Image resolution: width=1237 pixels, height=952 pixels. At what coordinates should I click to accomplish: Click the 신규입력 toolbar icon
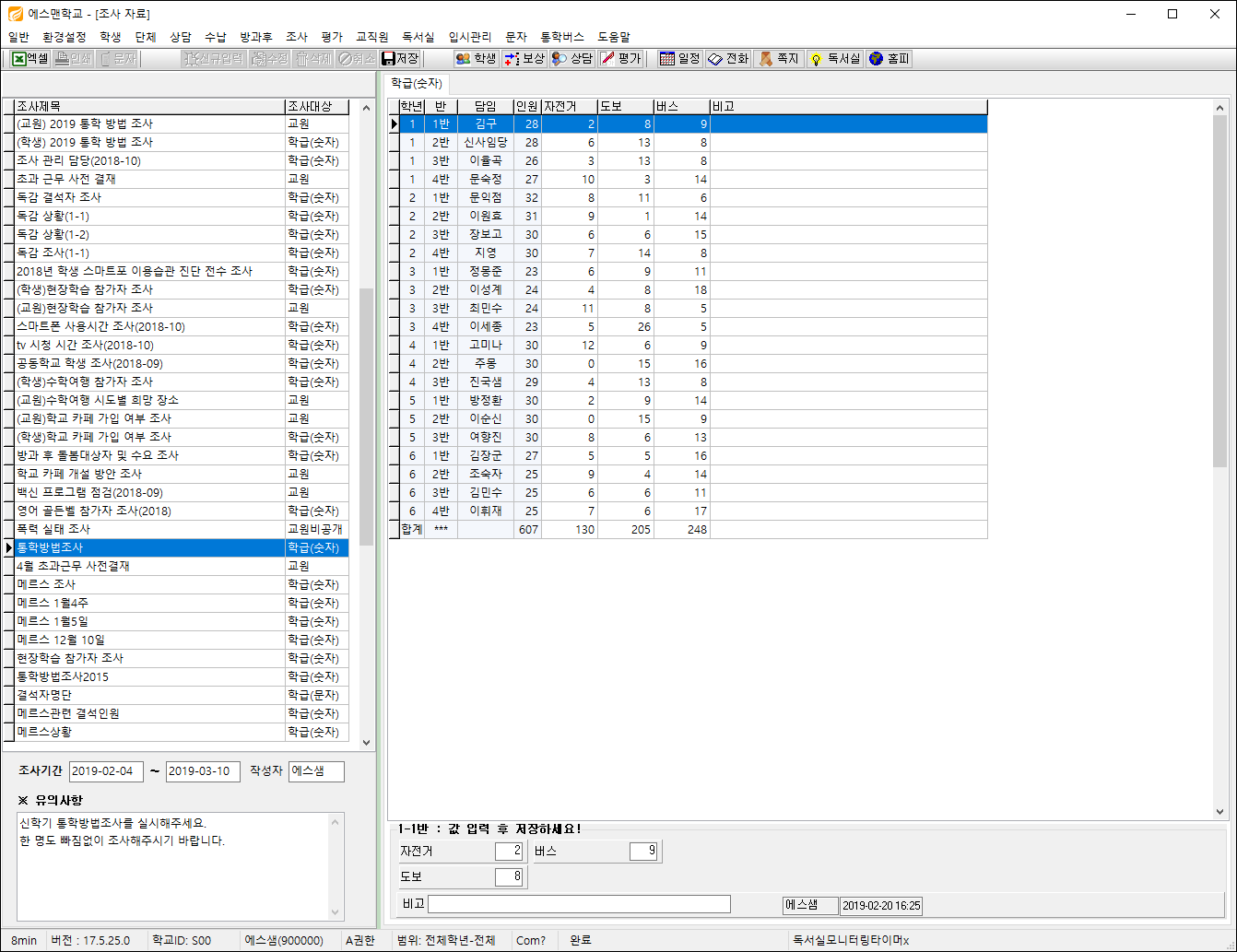pyautogui.click(x=213, y=59)
